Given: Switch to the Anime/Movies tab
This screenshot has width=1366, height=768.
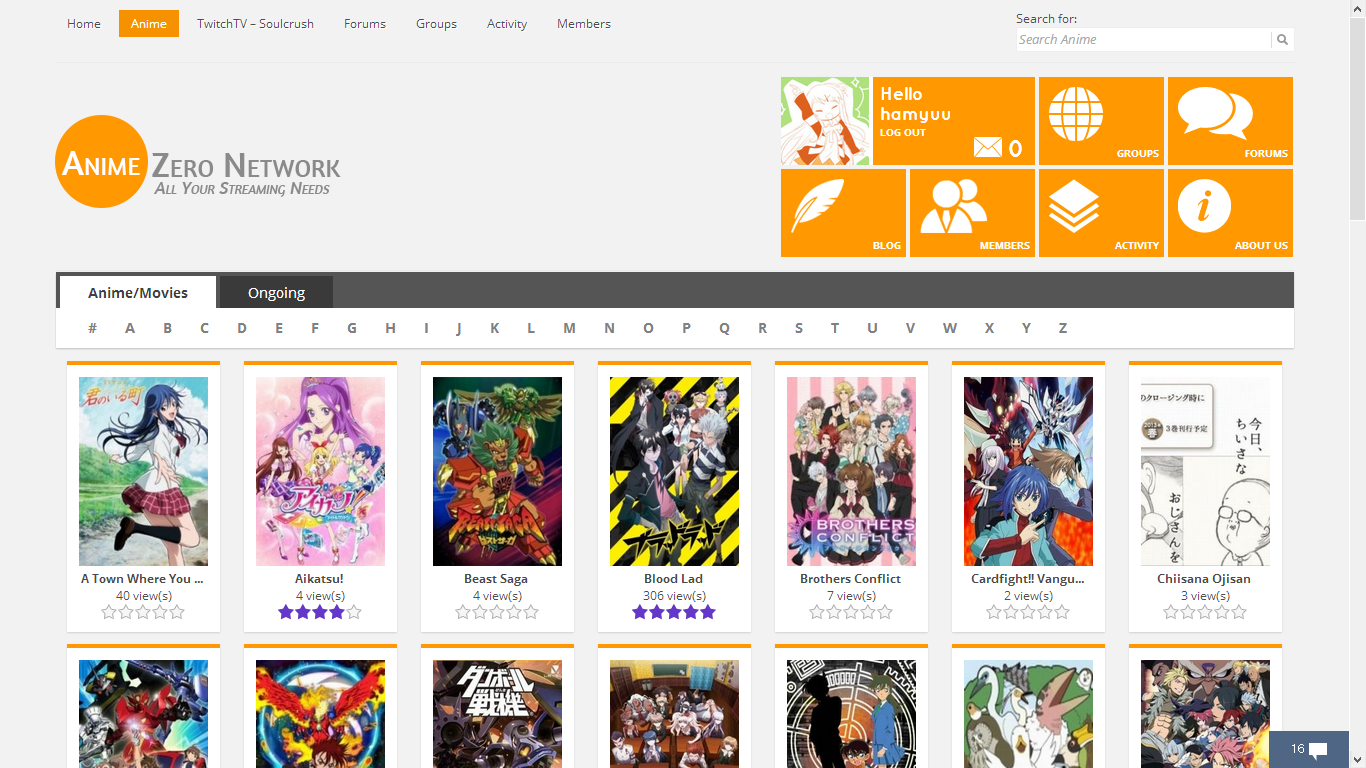Looking at the screenshot, I should [138, 292].
